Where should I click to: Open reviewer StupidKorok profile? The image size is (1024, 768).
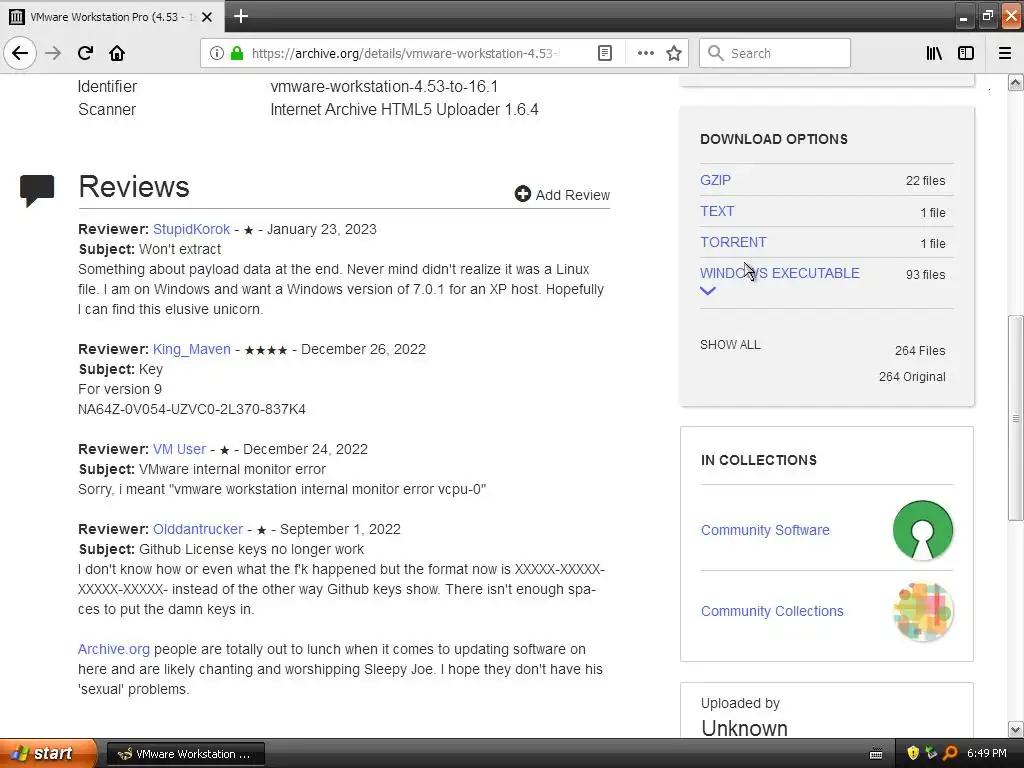(191, 229)
